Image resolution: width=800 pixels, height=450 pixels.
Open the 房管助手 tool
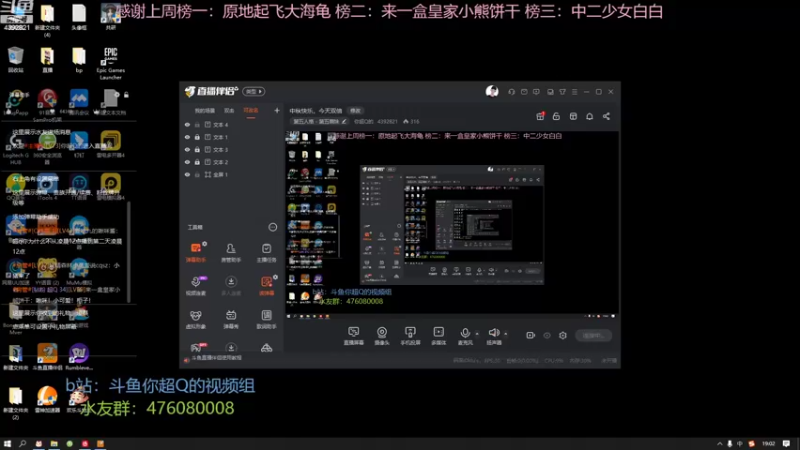tap(231, 252)
